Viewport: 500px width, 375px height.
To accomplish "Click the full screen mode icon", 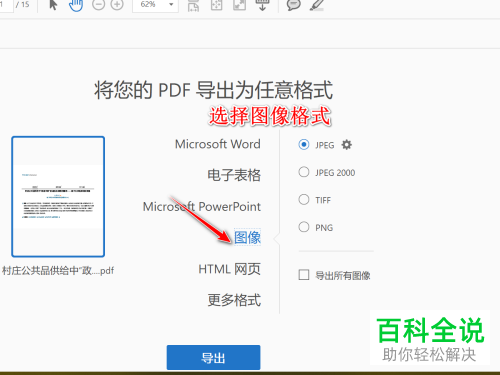I will pos(239,5).
